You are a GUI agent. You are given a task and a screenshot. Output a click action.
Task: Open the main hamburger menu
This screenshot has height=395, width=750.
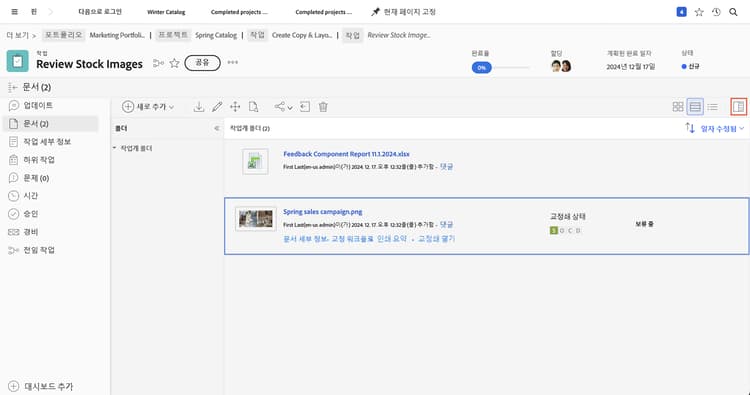(x=15, y=12)
